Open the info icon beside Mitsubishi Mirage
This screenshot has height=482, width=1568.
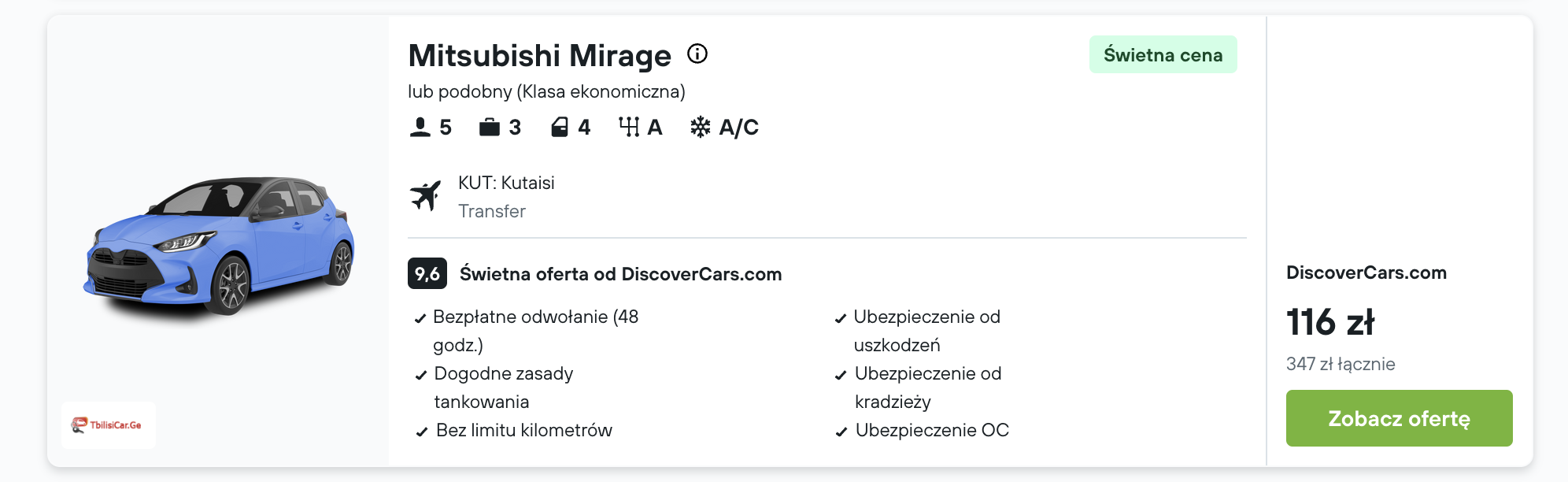697,54
